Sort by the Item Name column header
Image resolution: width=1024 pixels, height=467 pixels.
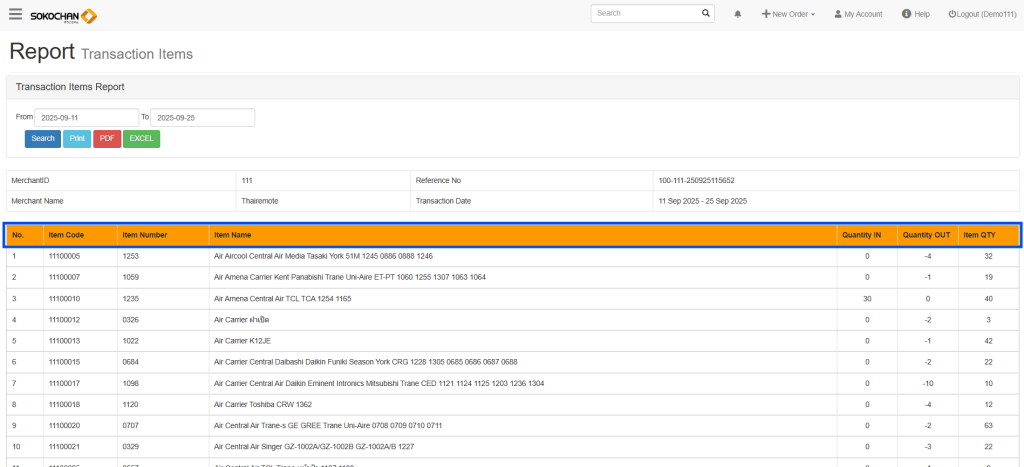[232, 236]
